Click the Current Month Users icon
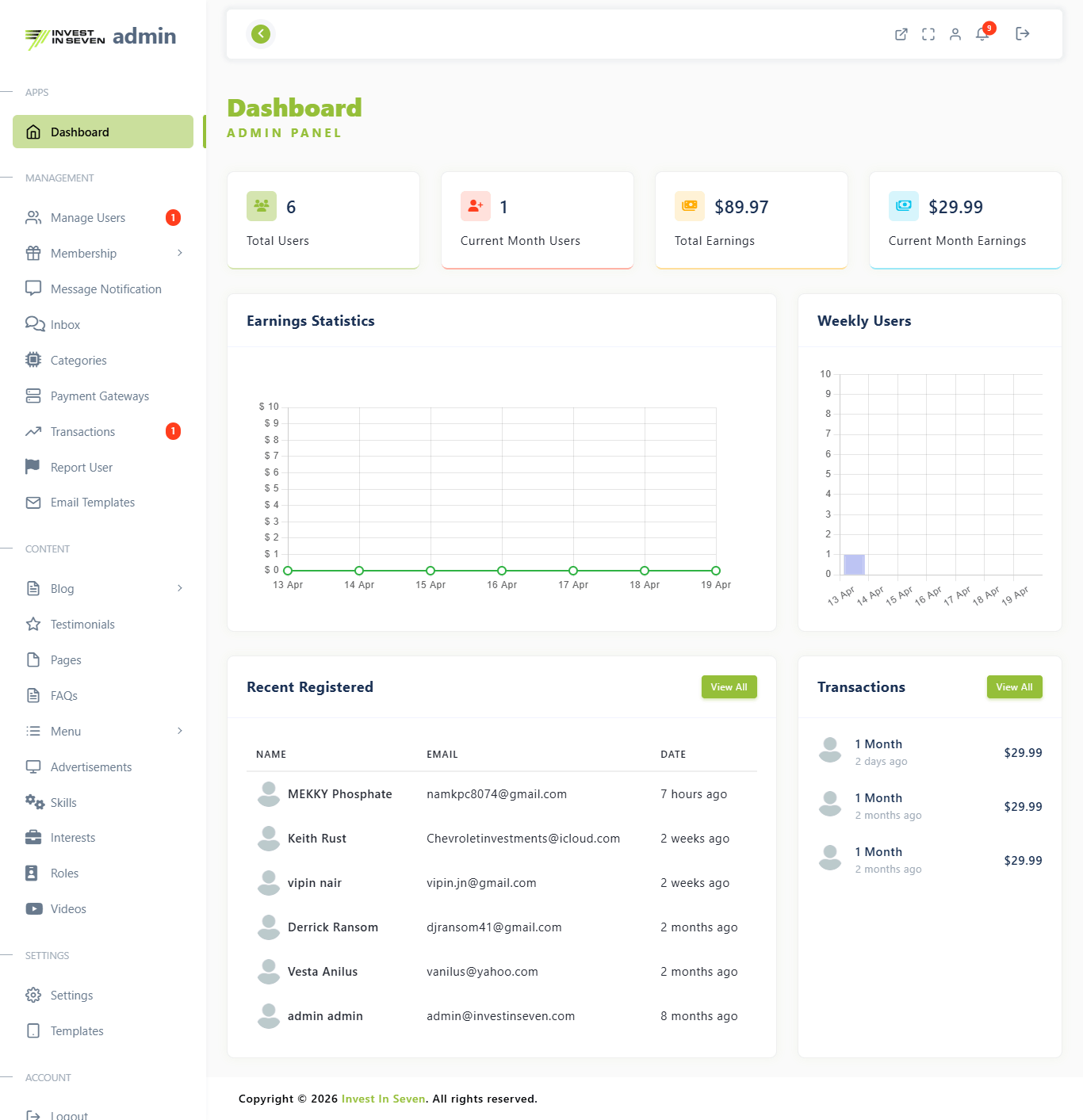This screenshot has width=1083, height=1120. (476, 206)
